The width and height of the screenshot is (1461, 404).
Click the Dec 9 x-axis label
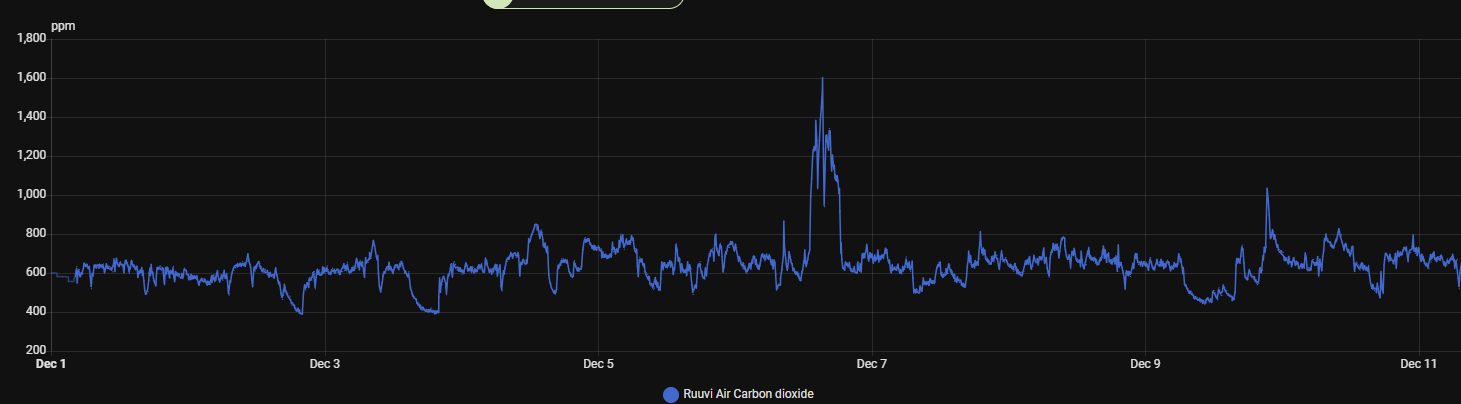1145,364
